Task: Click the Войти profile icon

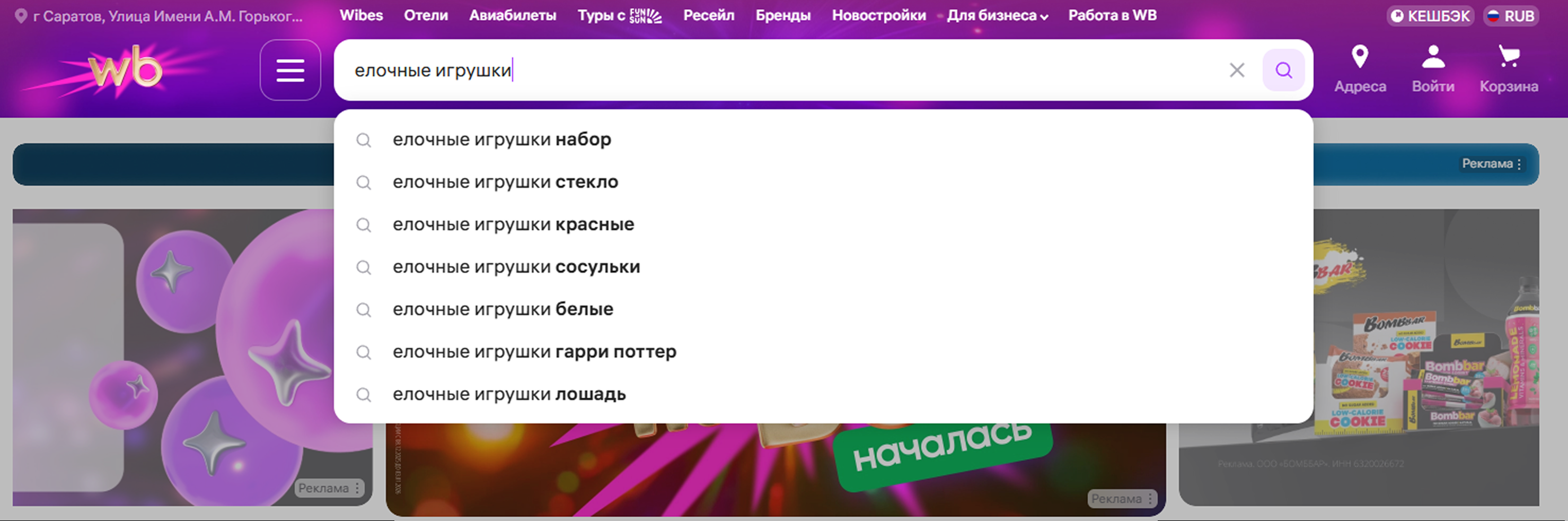Action: [x=1432, y=69]
